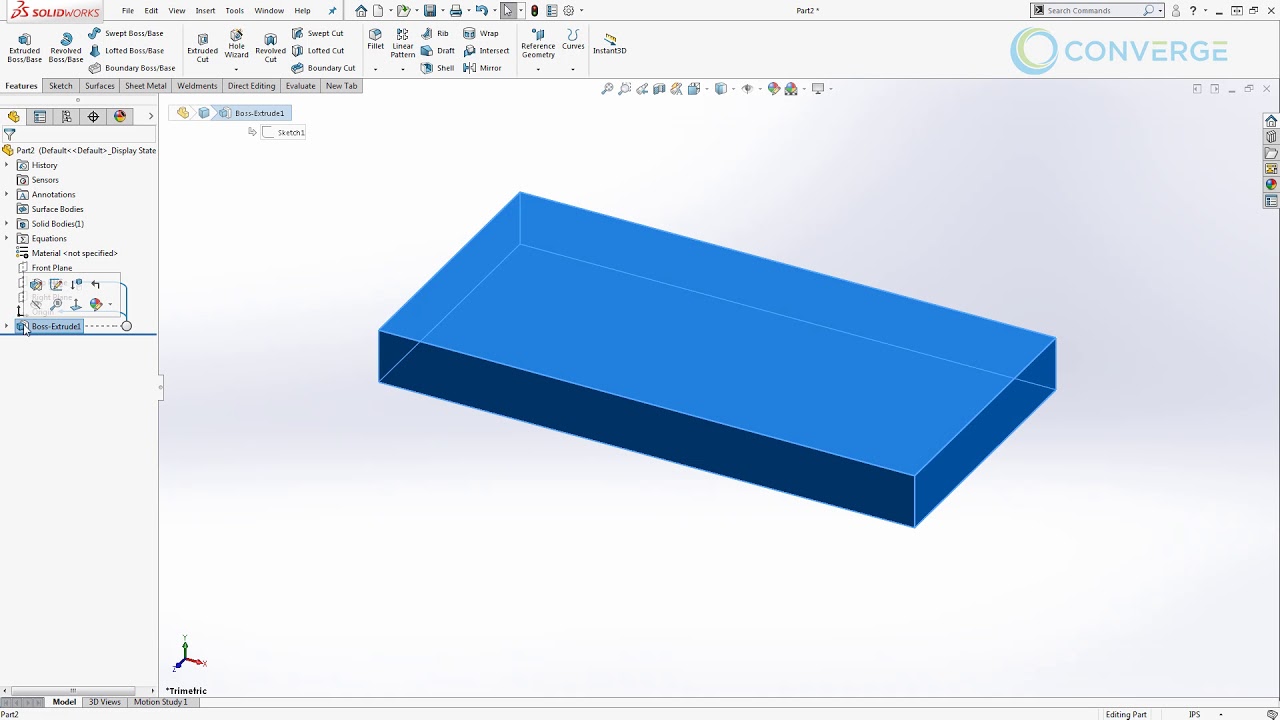Open the 3D Views tab
This screenshot has width=1280, height=720.
[105, 702]
